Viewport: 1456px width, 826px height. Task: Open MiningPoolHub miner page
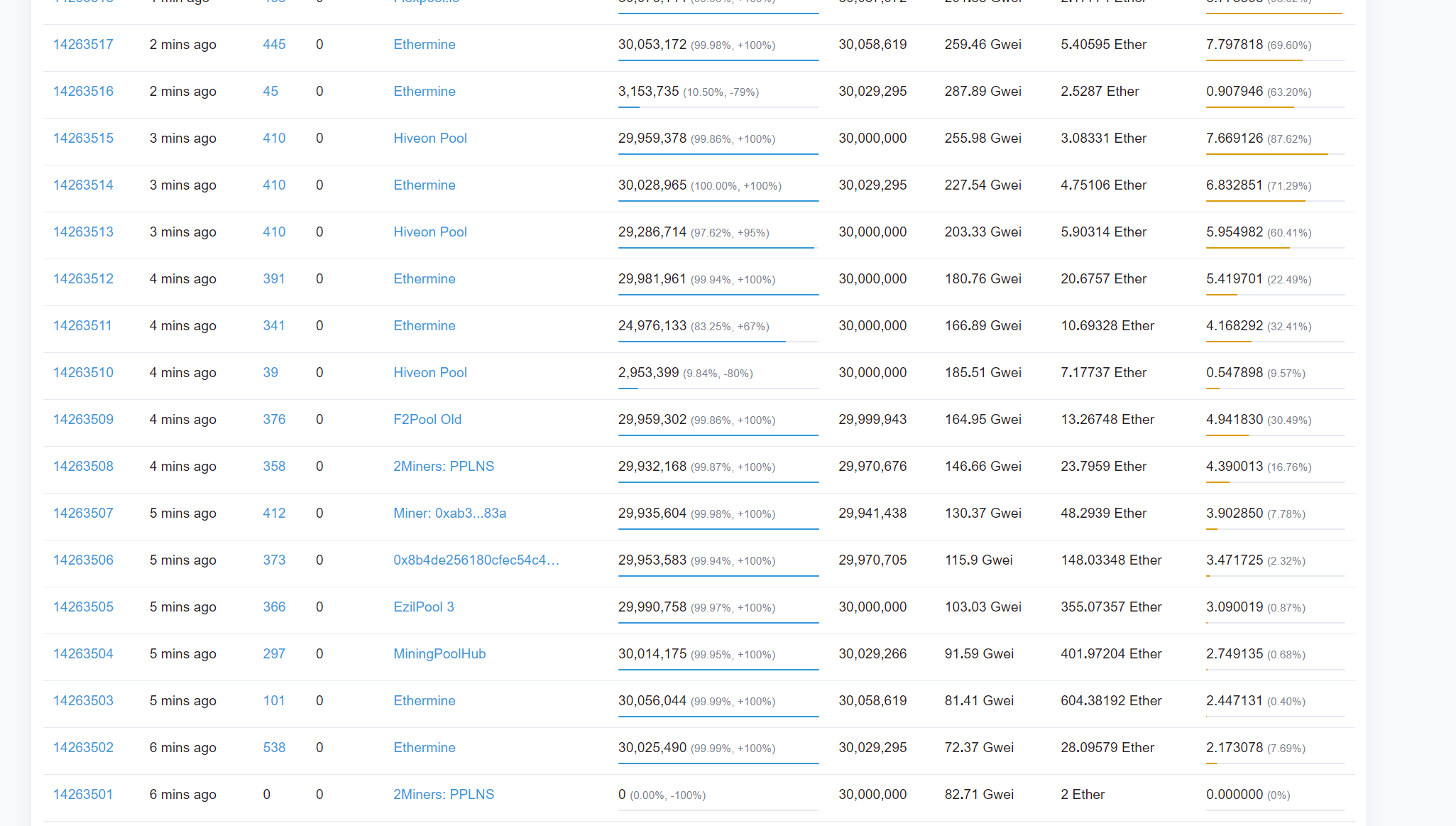click(x=439, y=654)
